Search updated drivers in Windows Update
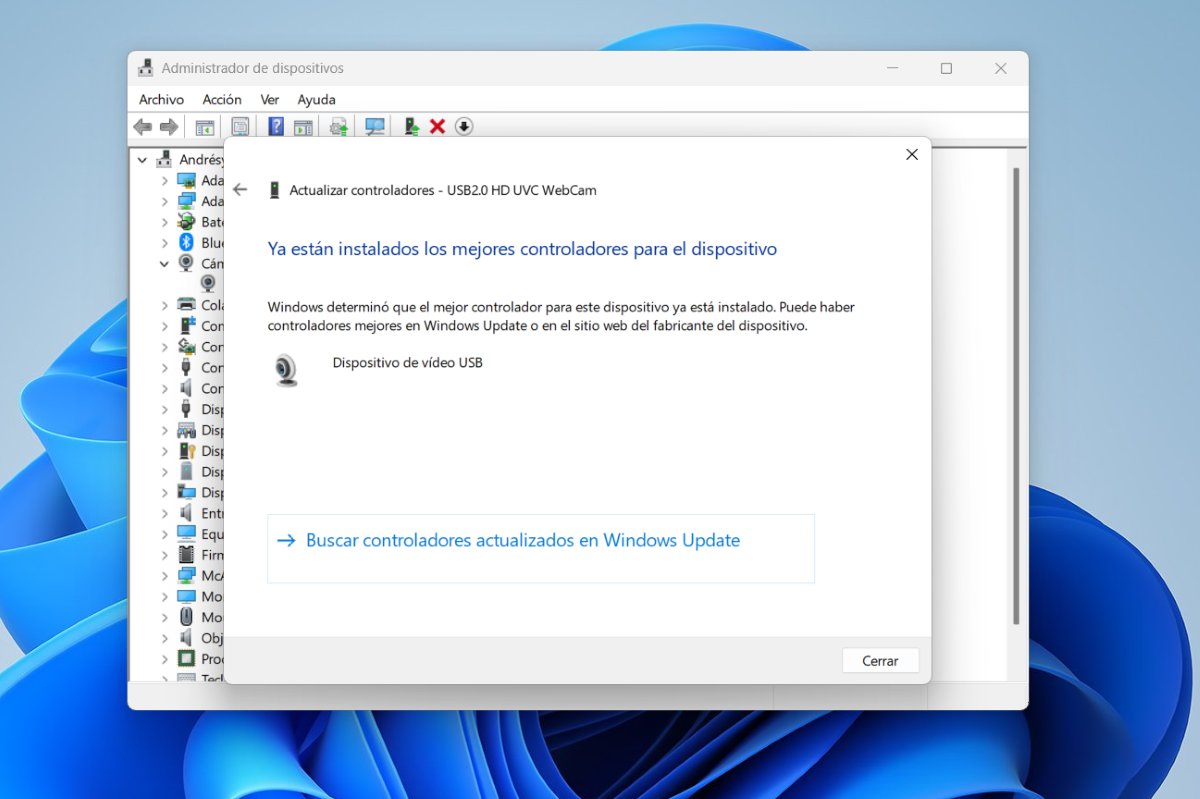 pyautogui.click(x=522, y=541)
